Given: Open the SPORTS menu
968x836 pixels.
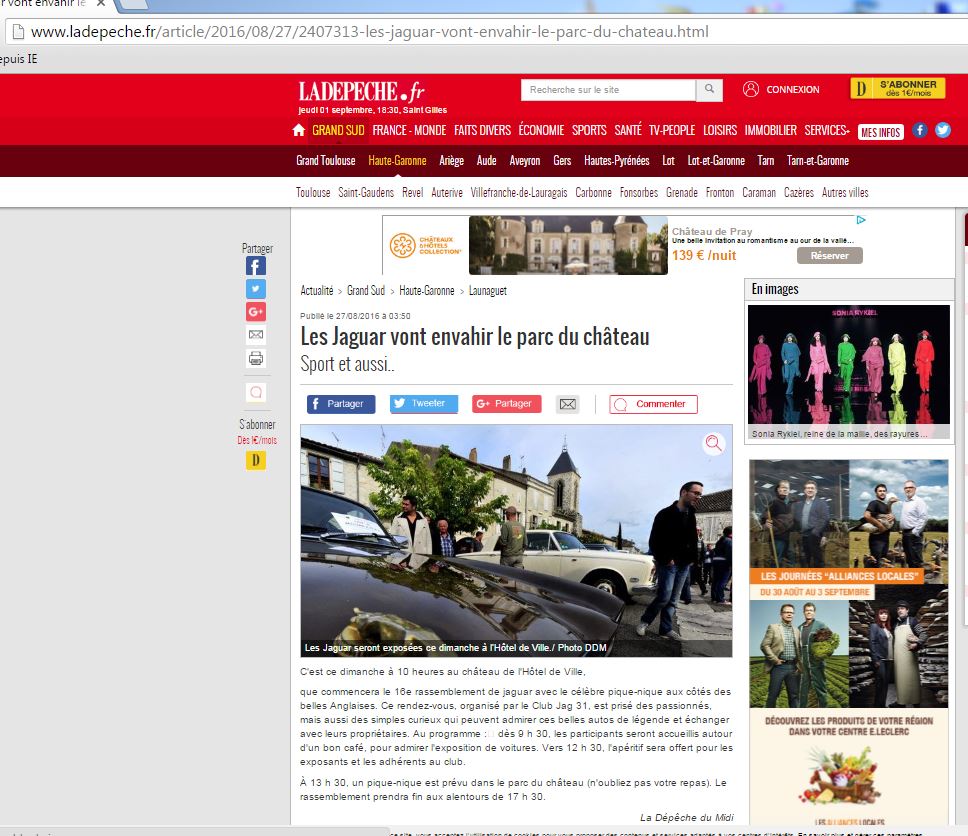Looking at the screenshot, I should 589,130.
